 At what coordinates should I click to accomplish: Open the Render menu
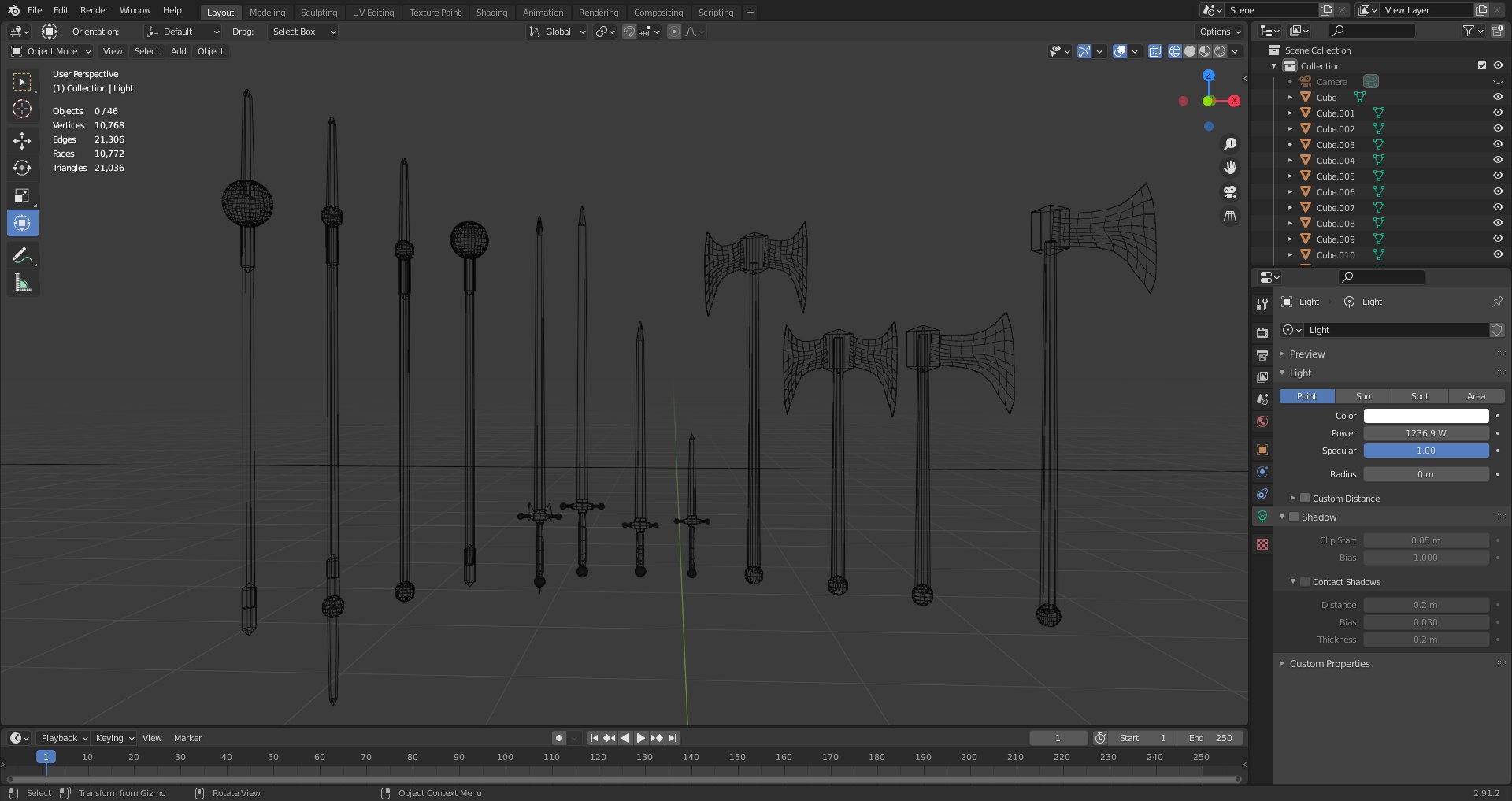(94, 10)
